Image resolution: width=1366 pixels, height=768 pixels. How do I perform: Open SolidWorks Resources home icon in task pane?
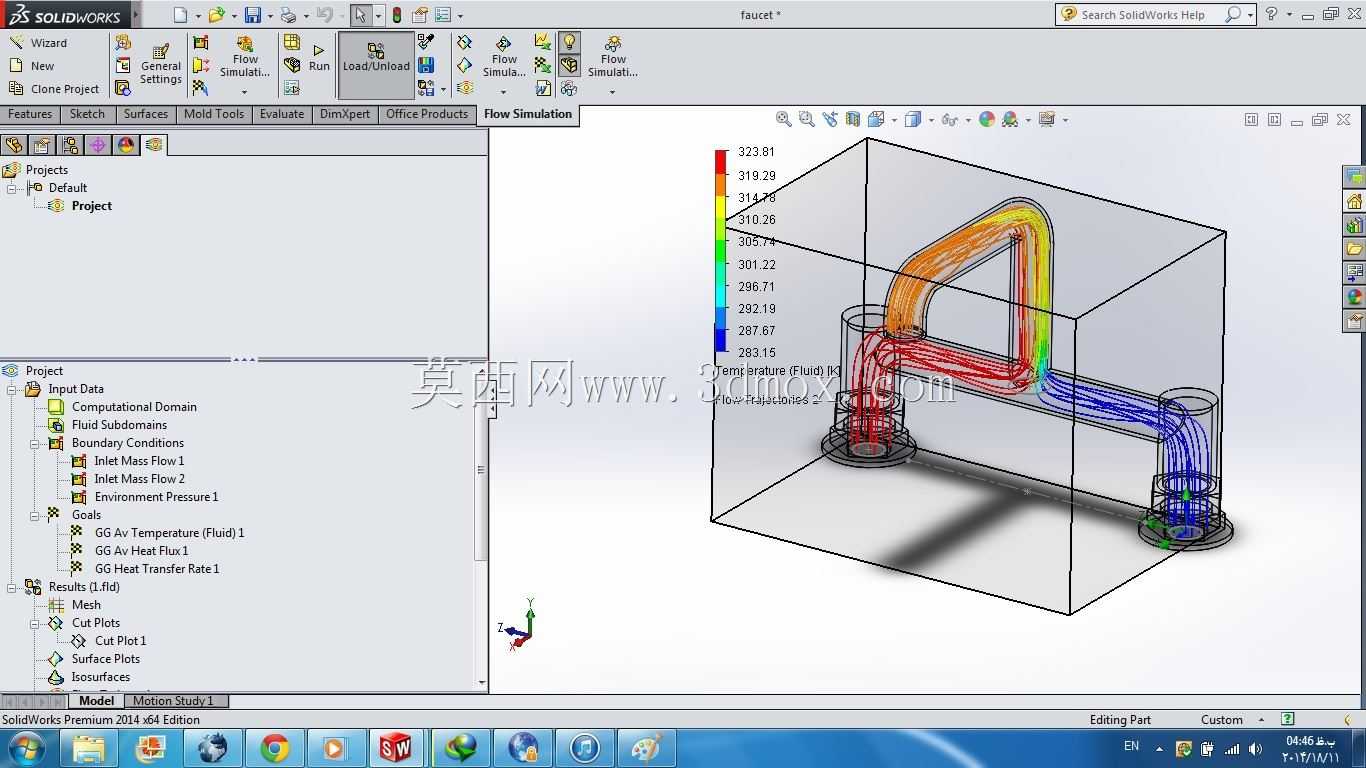tap(1355, 201)
